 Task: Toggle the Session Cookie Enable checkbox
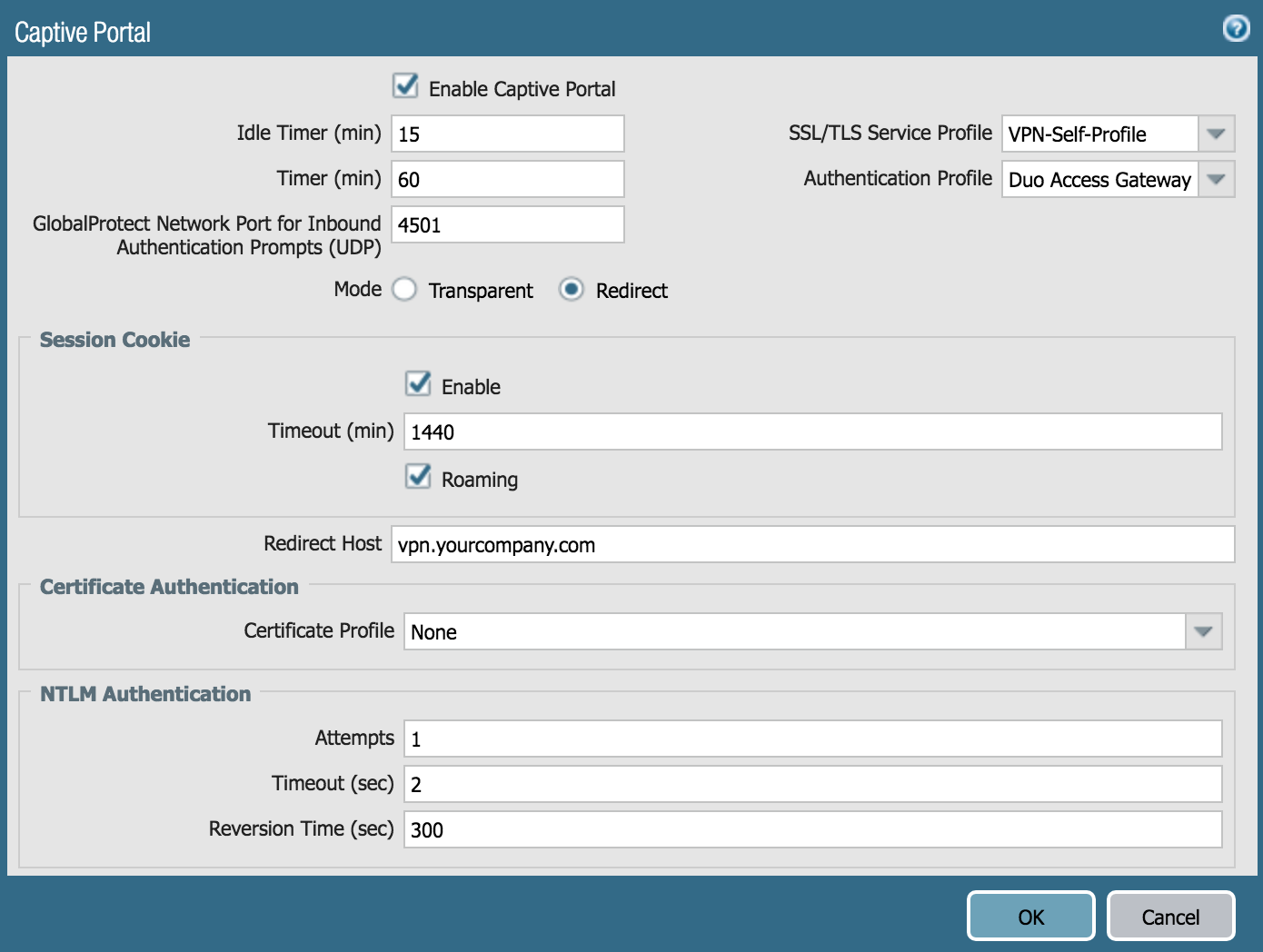point(418,383)
